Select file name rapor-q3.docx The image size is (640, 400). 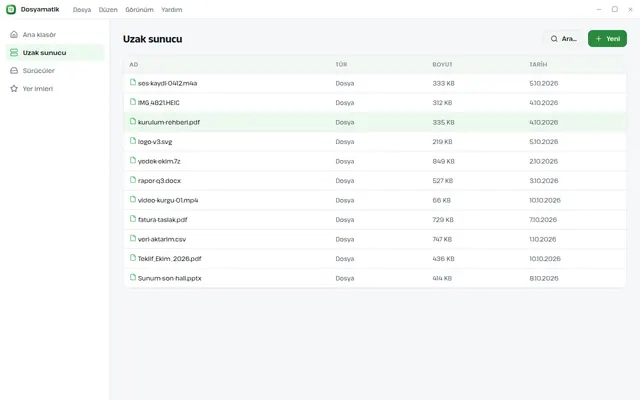pos(159,181)
